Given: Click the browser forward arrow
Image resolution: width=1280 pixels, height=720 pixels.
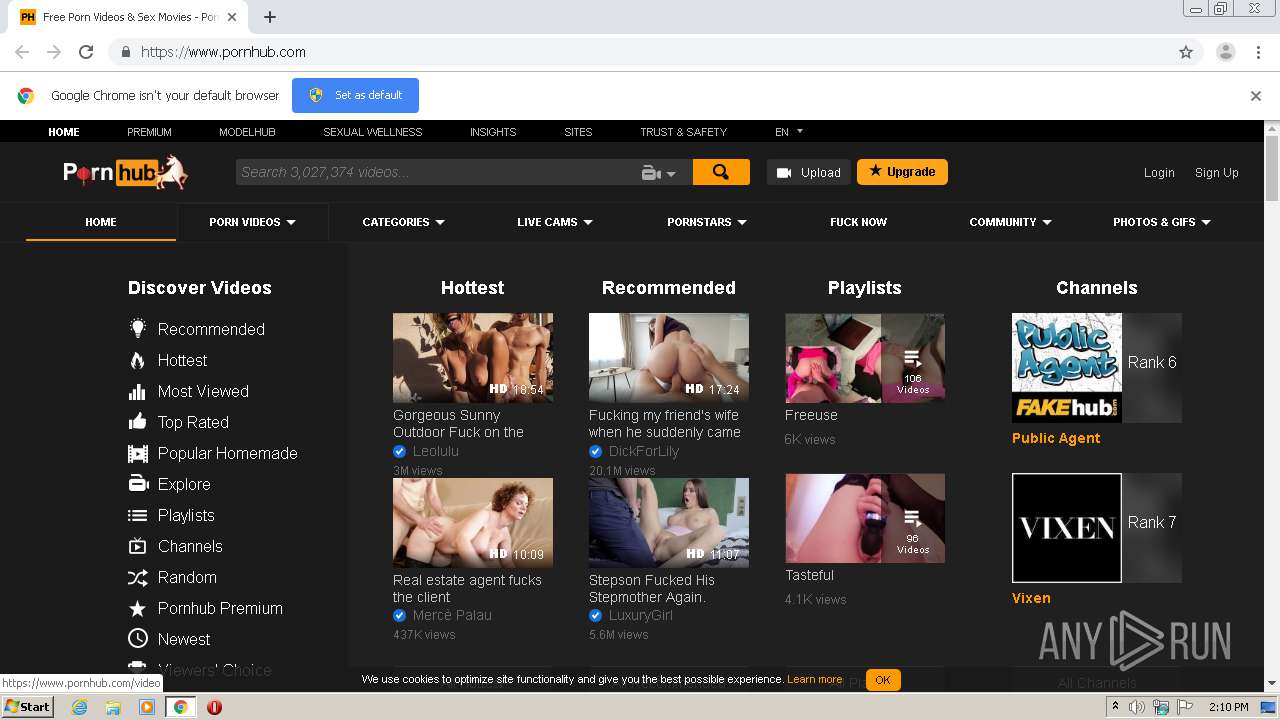Looking at the screenshot, I should point(54,52).
